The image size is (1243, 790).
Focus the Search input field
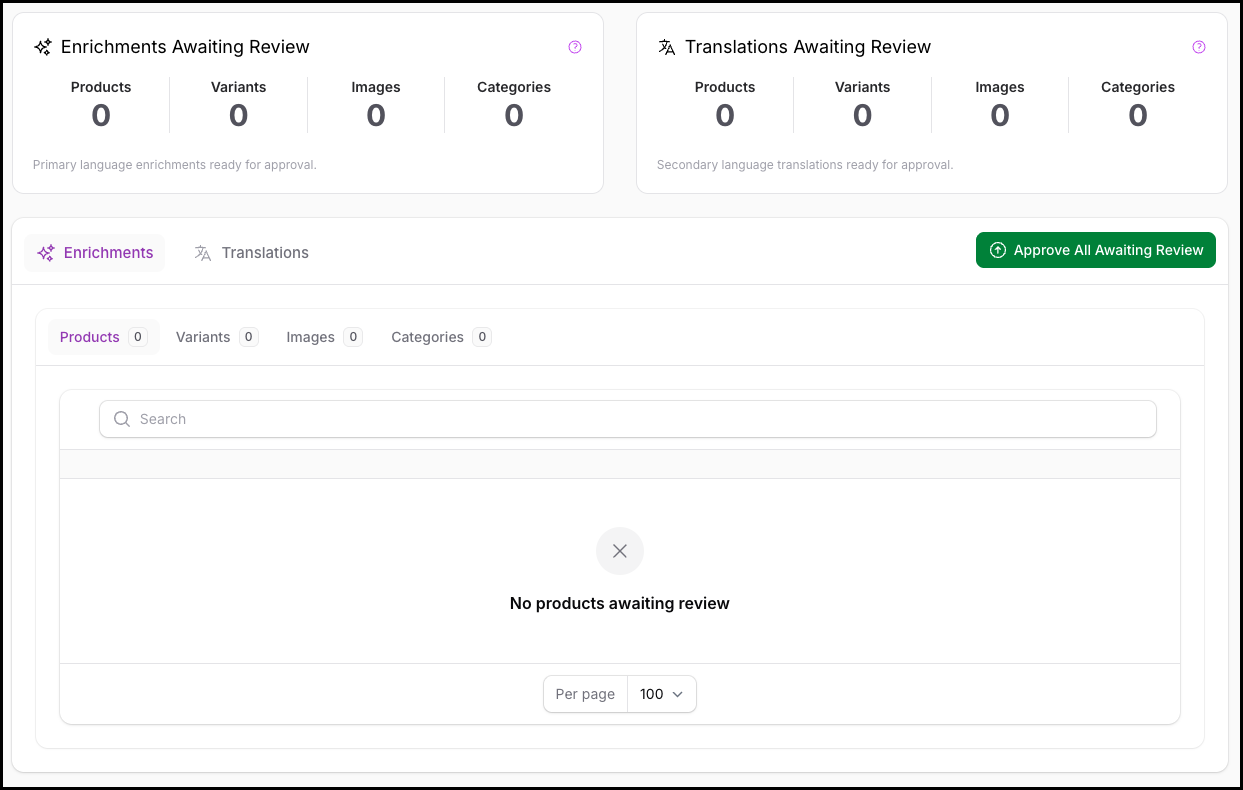coord(640,419)
